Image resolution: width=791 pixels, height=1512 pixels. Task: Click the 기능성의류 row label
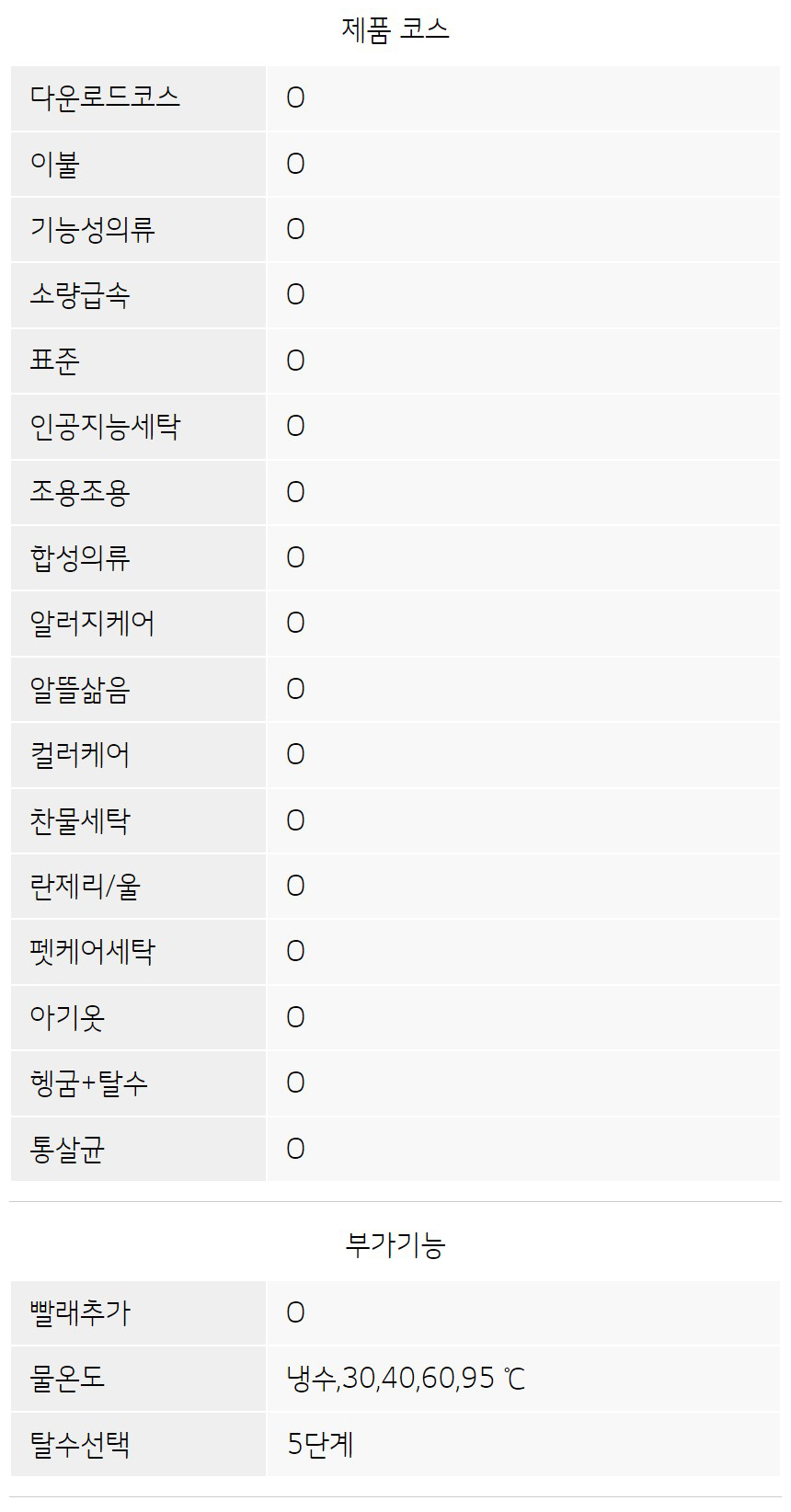[x=92, y=229]
